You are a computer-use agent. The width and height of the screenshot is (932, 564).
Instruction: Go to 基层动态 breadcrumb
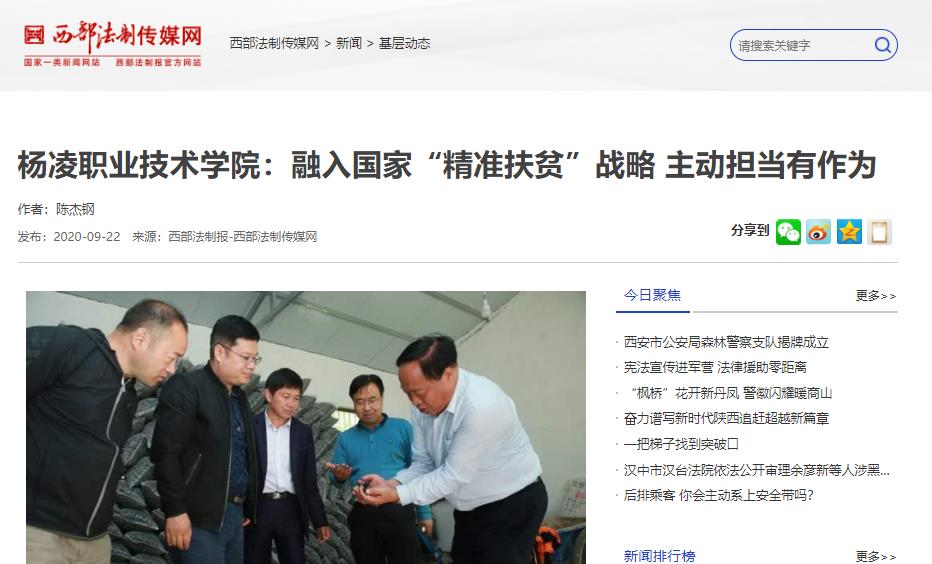[x=404, y=43]
